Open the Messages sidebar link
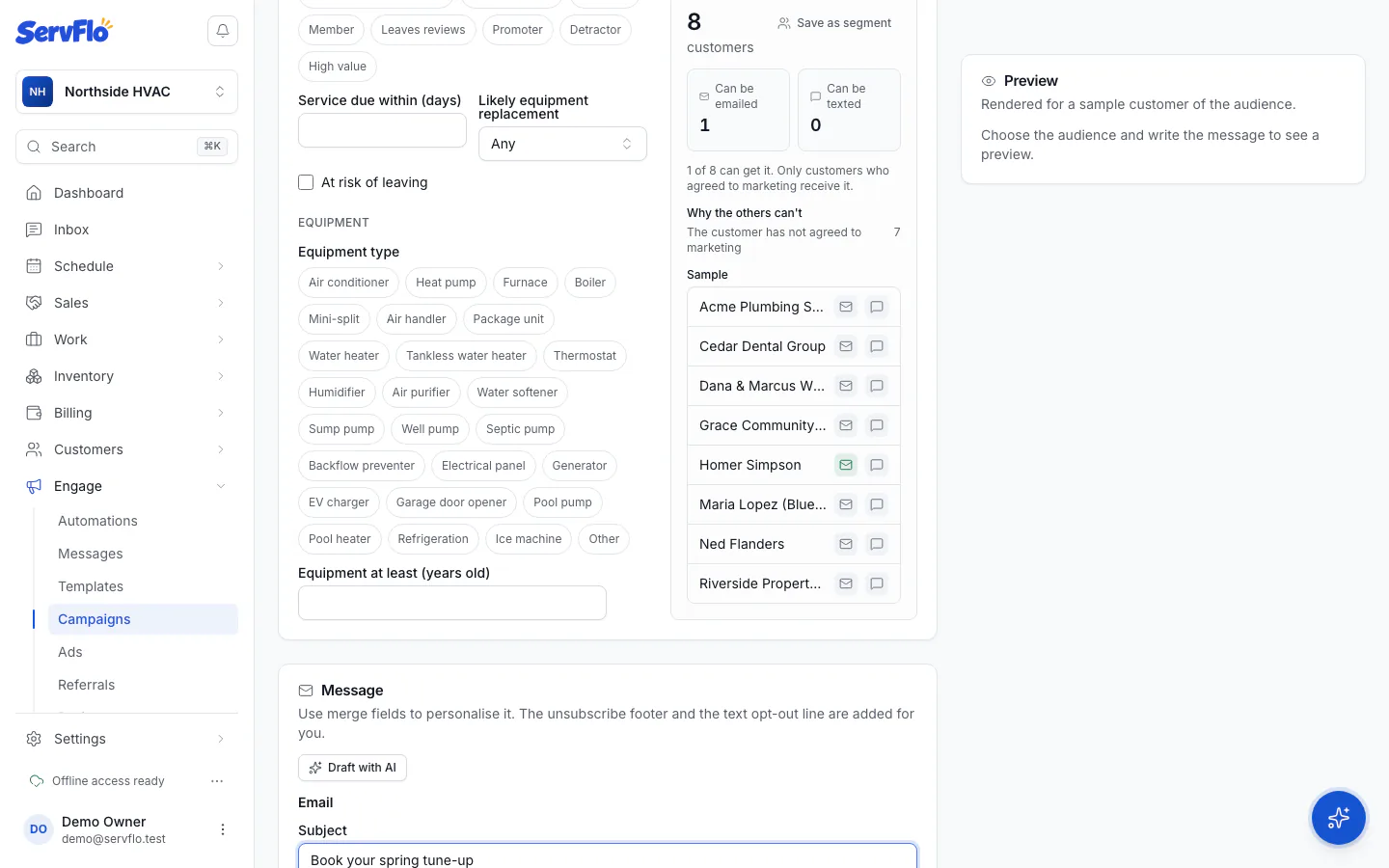 pos(143,554)
